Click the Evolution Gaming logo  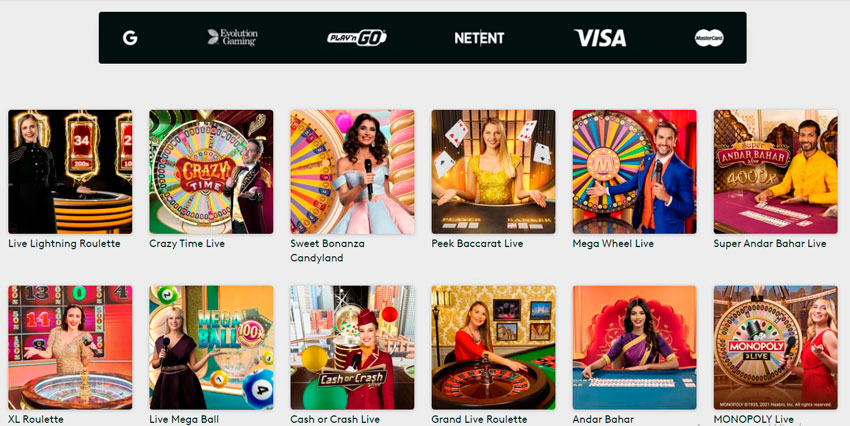pyautogui.click(x=233, y=37)
